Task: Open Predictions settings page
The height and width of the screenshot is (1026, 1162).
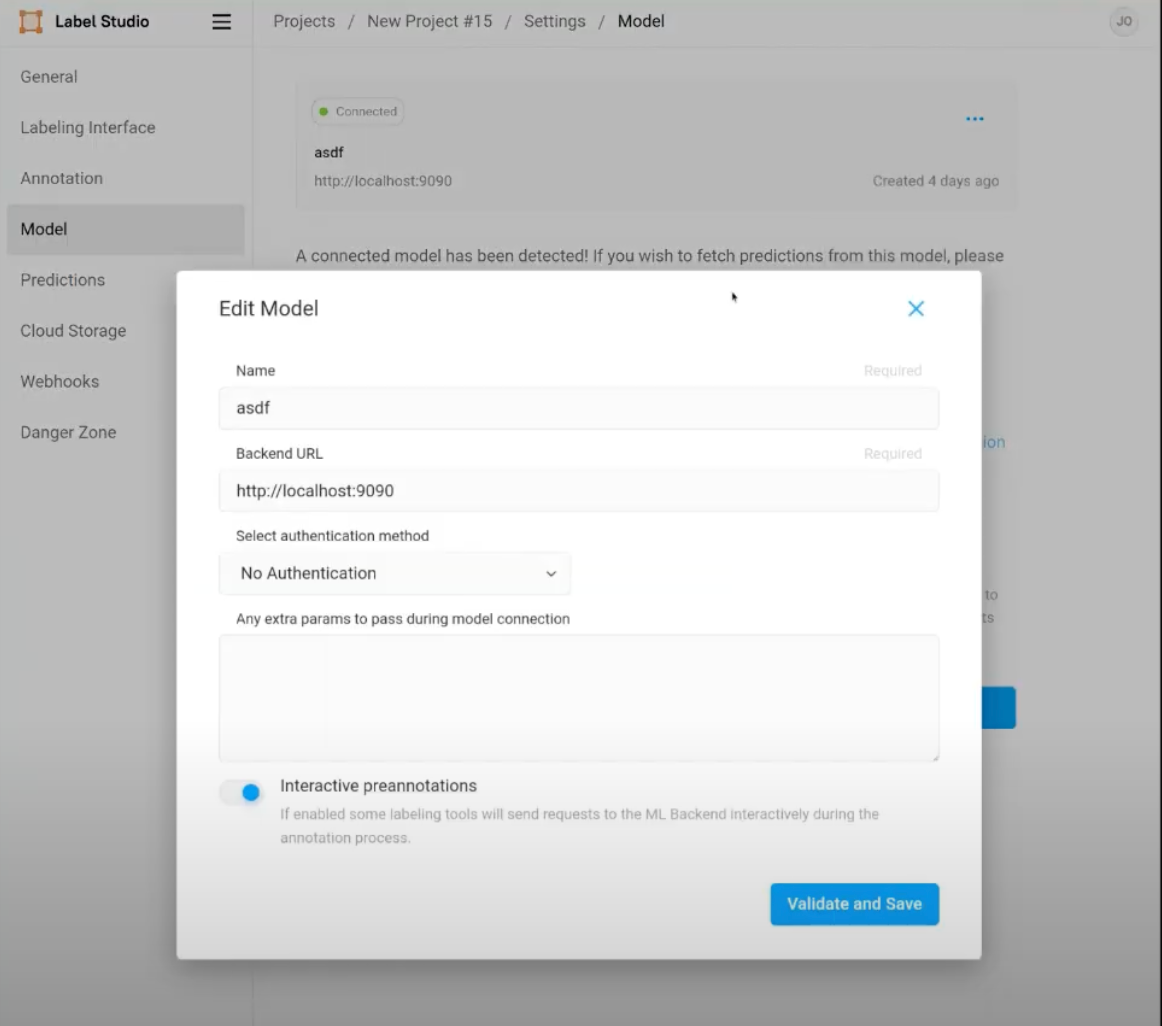Action: pos(63,280)
